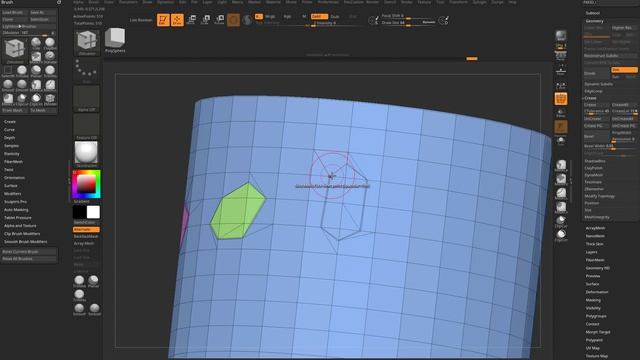Screen dimensions: 640x360
Task: Click the Reset Current Brush button
Action: pos(29,252)
